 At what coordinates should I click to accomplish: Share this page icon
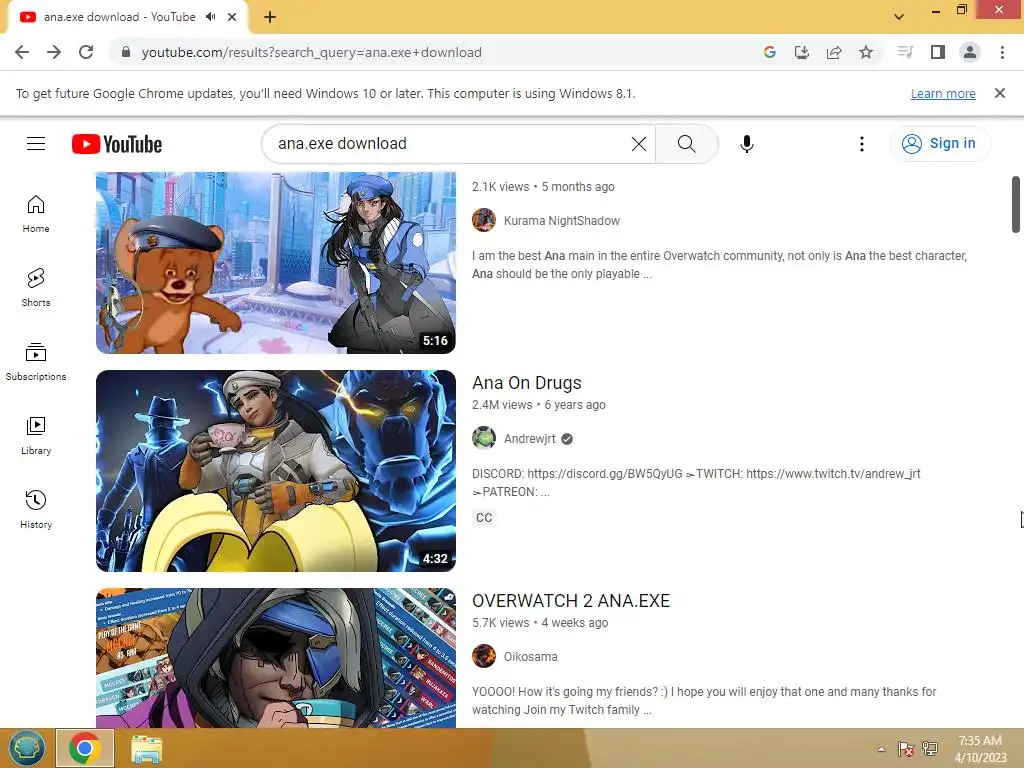coord(834,52)
